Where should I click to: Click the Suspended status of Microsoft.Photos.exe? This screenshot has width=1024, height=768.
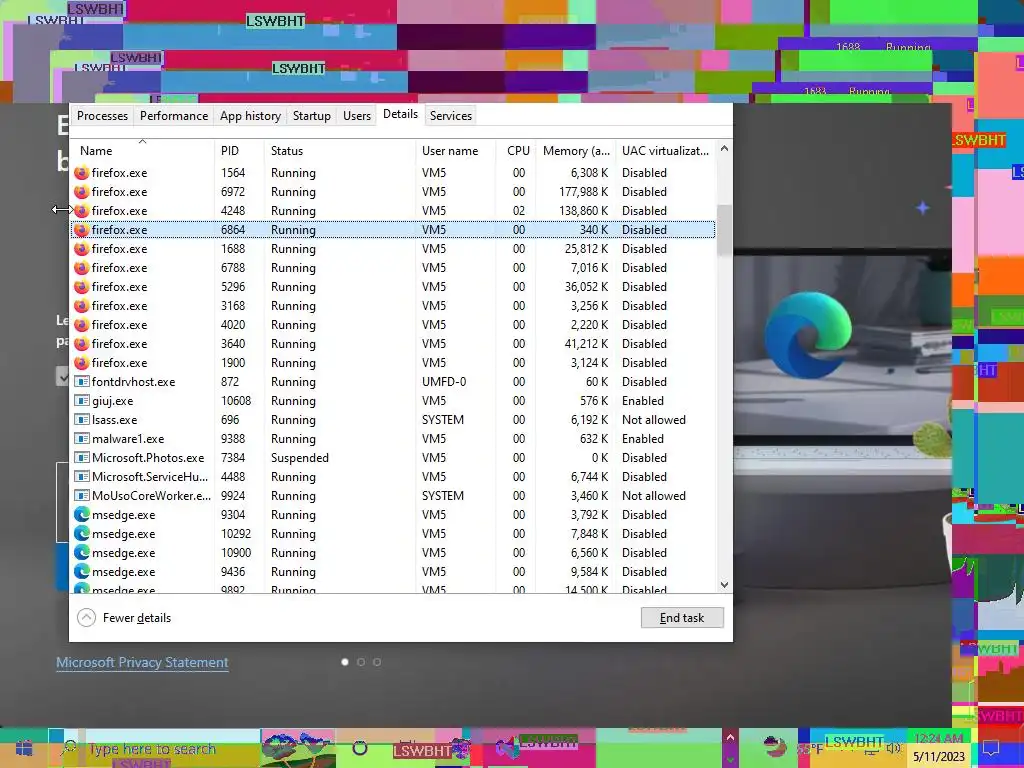click(x=300, y=458)
